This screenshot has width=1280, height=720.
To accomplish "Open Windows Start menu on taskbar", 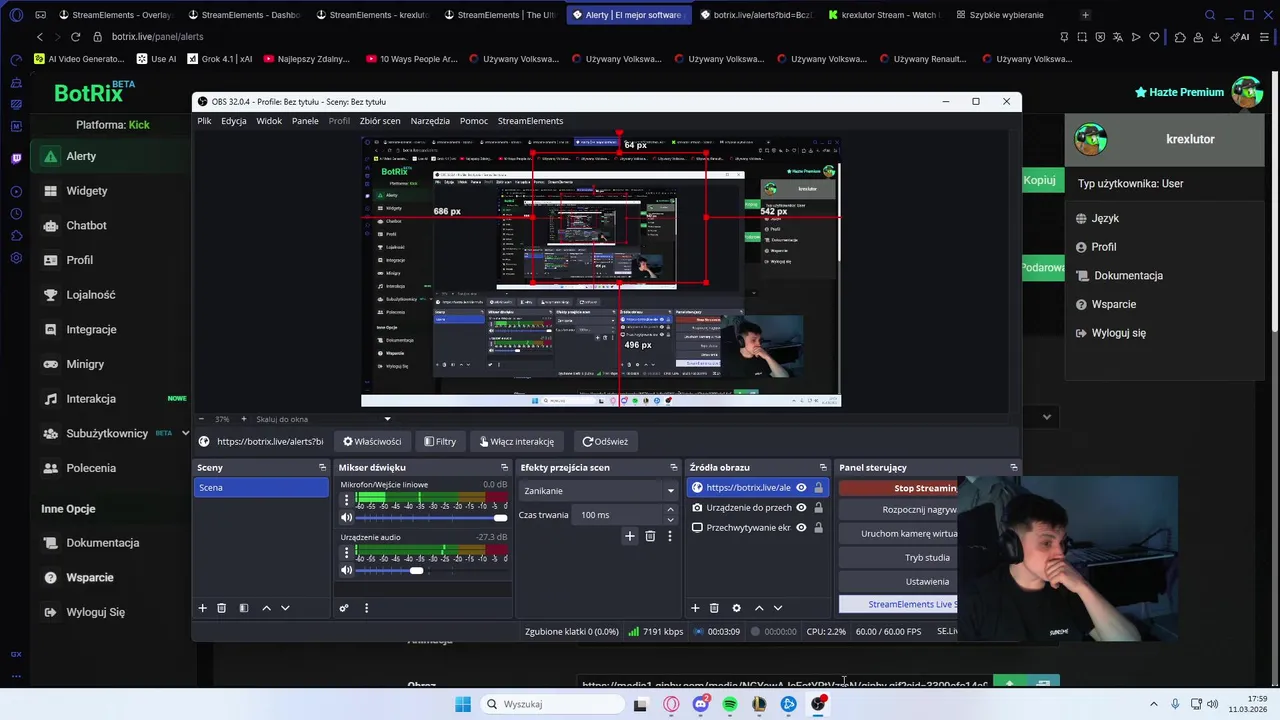I will (x=462, y=704).
